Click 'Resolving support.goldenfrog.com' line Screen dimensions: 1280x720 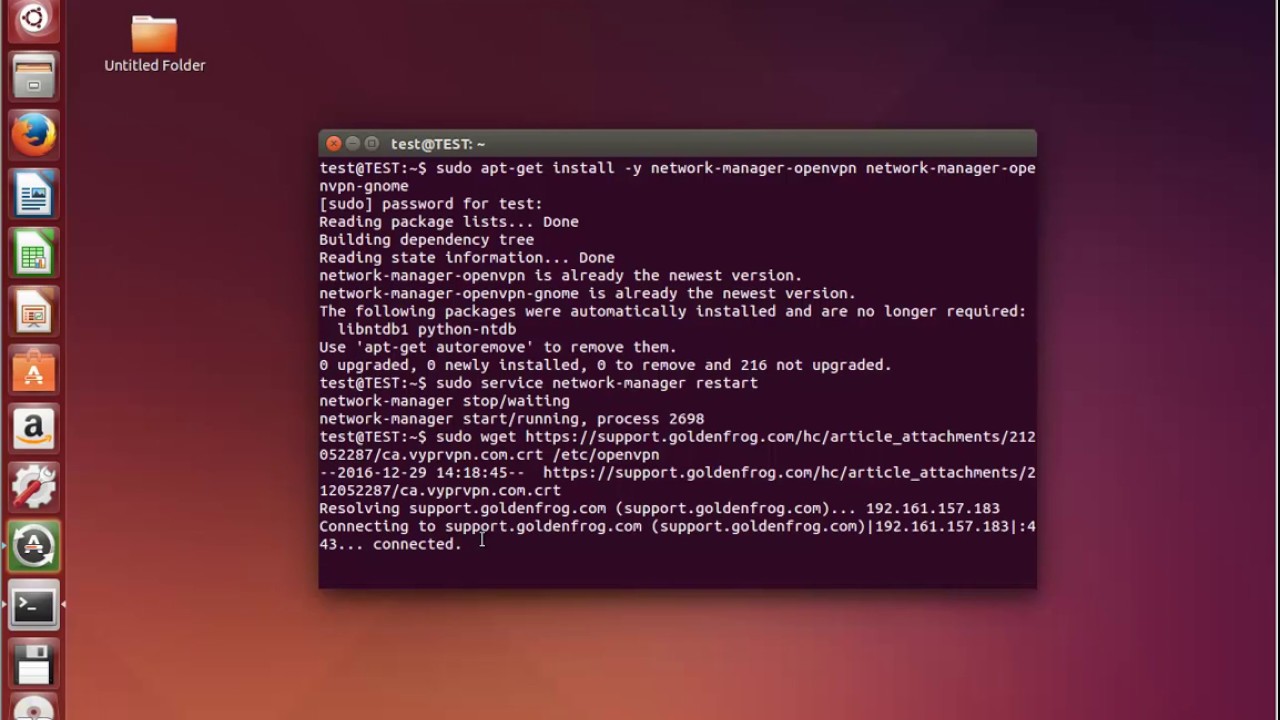coord(659,508)
